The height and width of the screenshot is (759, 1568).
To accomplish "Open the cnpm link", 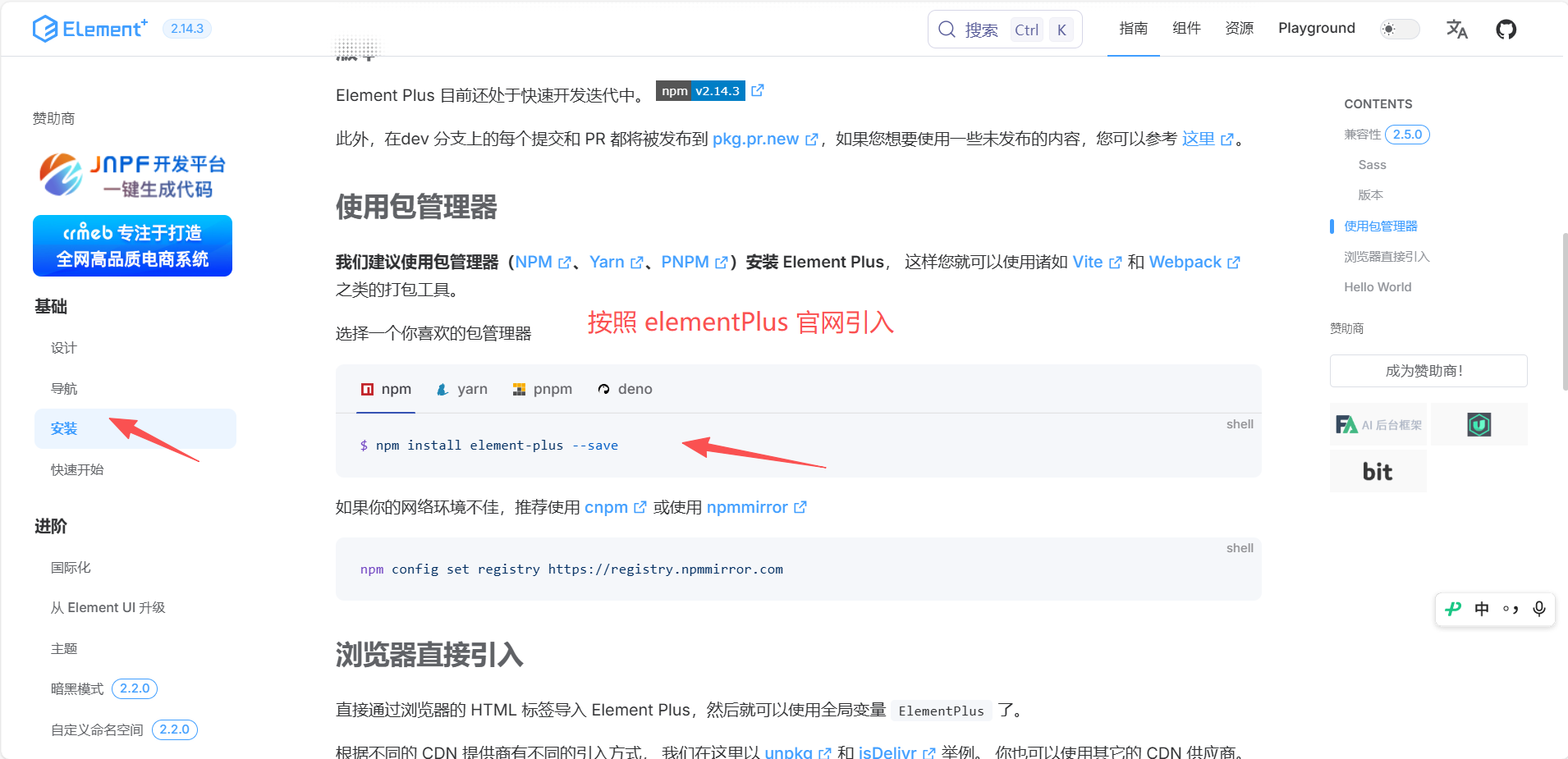I will pos(615,507).
